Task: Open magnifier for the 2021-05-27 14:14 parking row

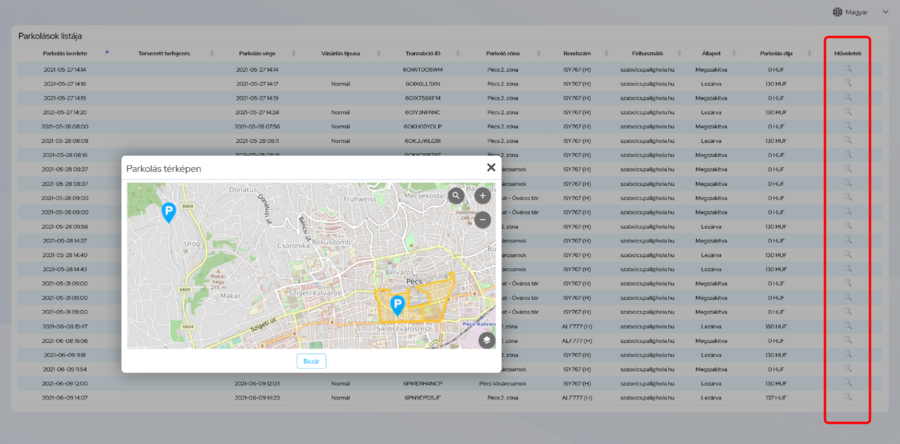Action: pyautogui.click(x=847, y=69)
